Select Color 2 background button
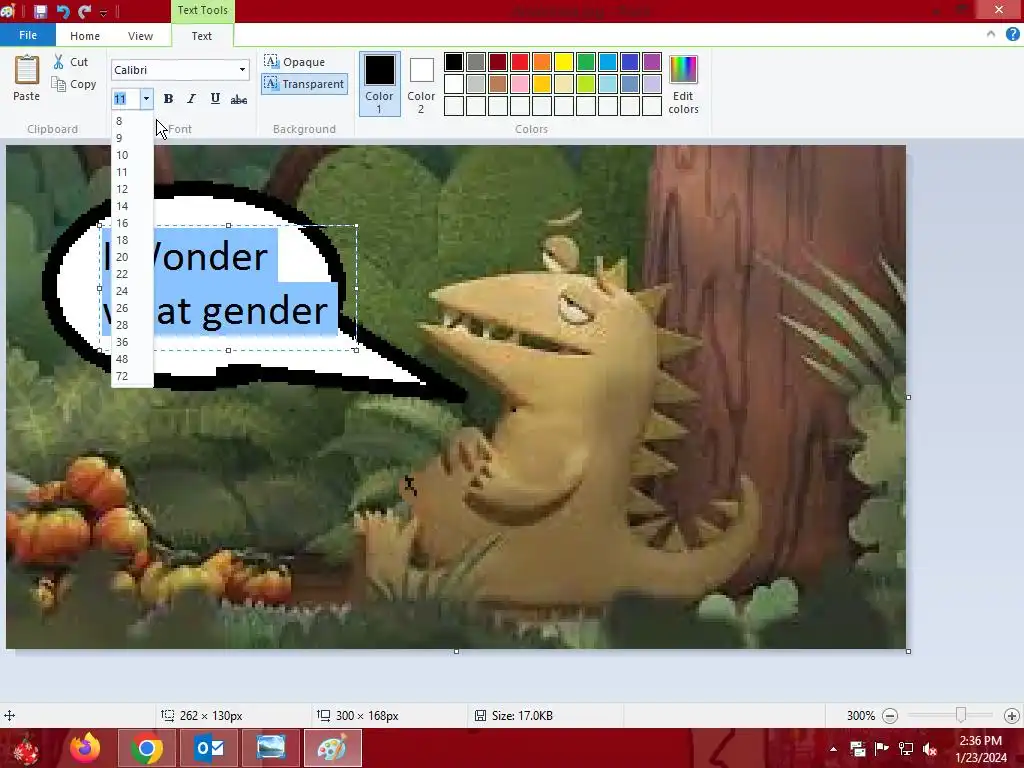Viewport: 1024px width, 768px height. tap(421, 84)
